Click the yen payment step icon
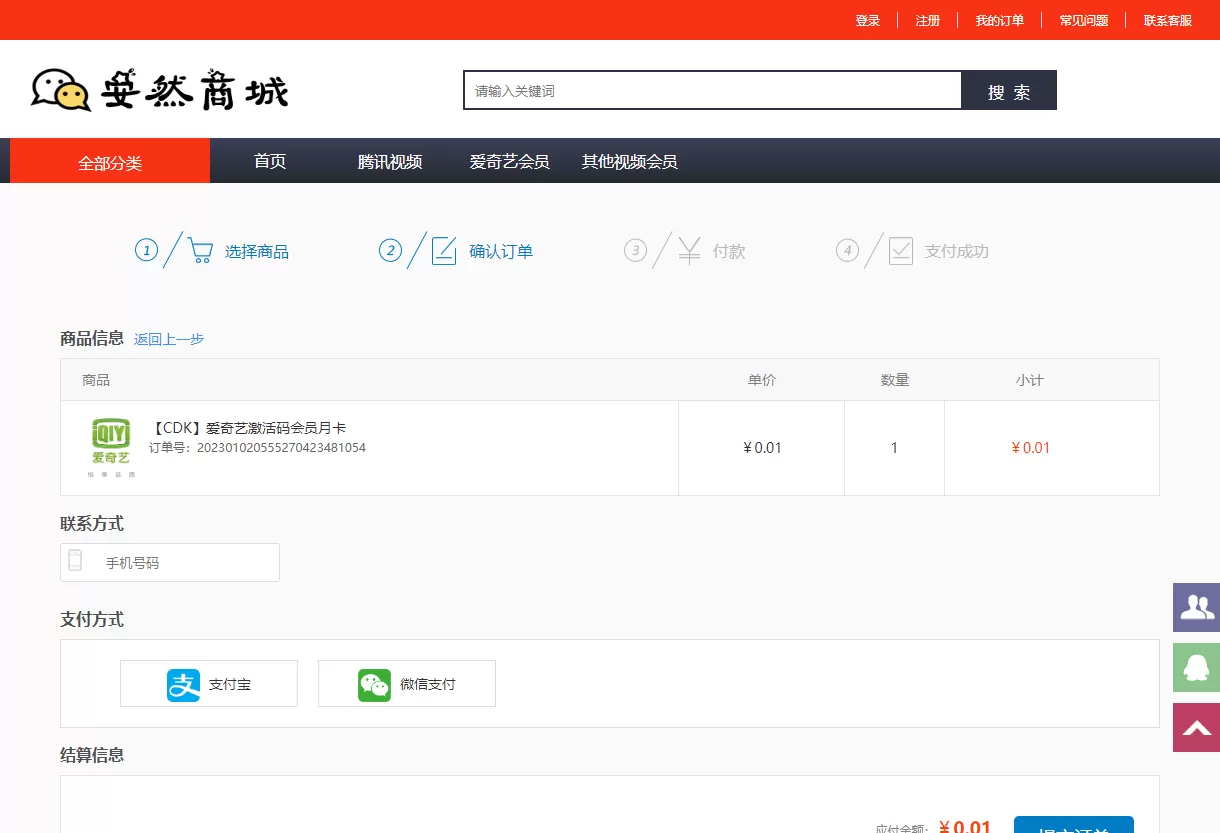 click(689, 251)
